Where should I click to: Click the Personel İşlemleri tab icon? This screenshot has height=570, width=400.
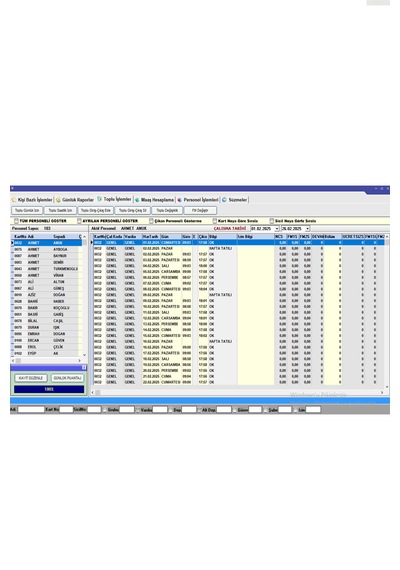(x=180, y=200)
